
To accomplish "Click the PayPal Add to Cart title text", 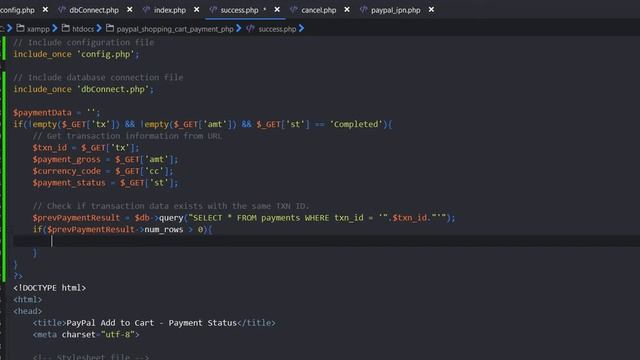I will [x=151, y=323].
